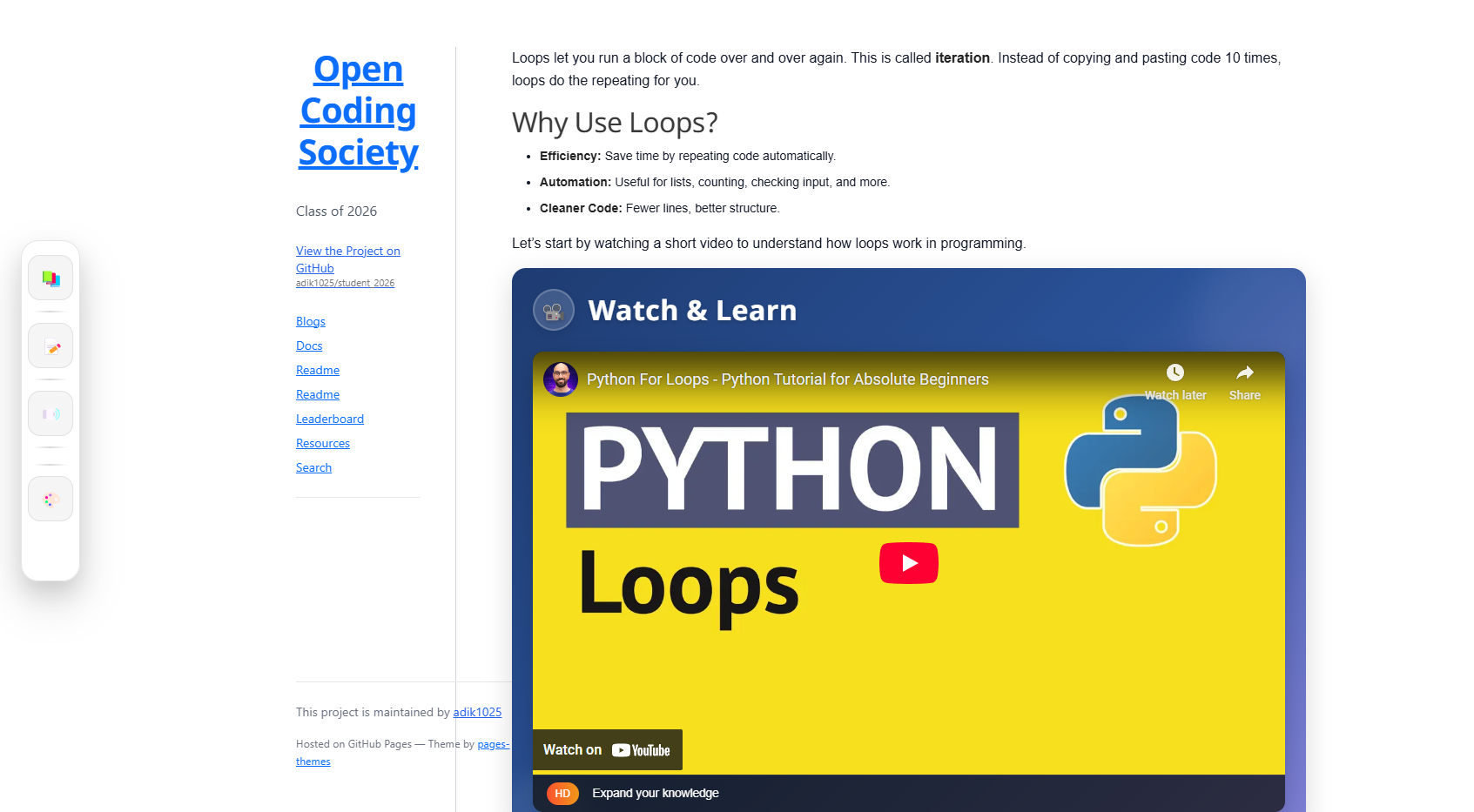Open View the Project on GitHub link

(348, 259)
